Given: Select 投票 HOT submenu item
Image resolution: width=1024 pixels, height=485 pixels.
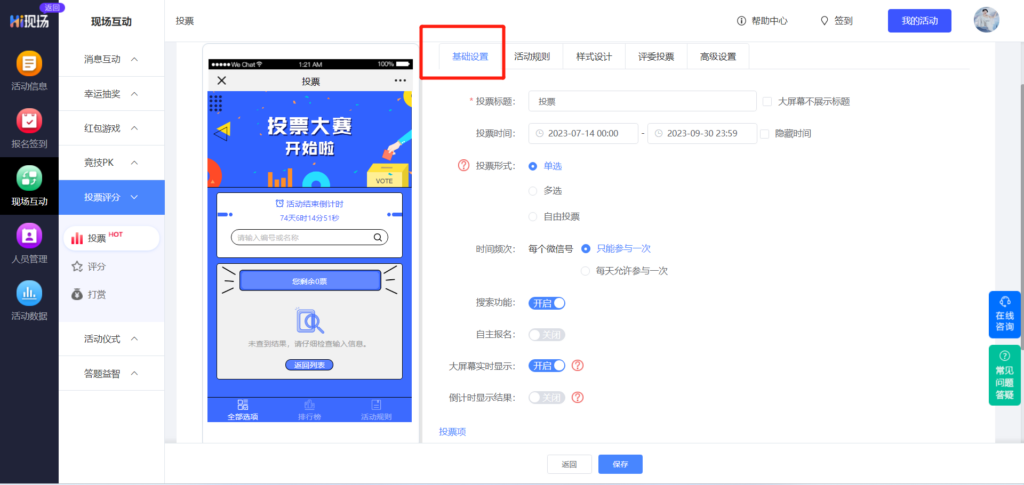Looking at the screenshot, I should 112,238.
